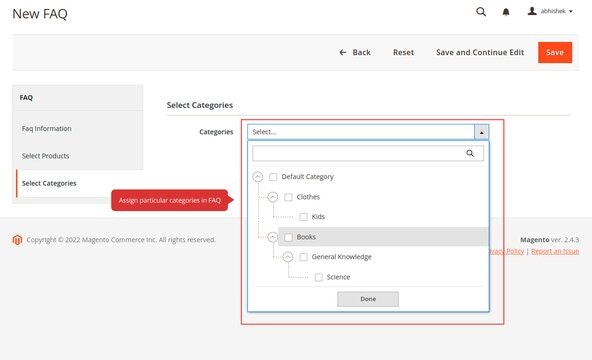Collapse the Clothes tree node
592x360 pixels.
273,197
